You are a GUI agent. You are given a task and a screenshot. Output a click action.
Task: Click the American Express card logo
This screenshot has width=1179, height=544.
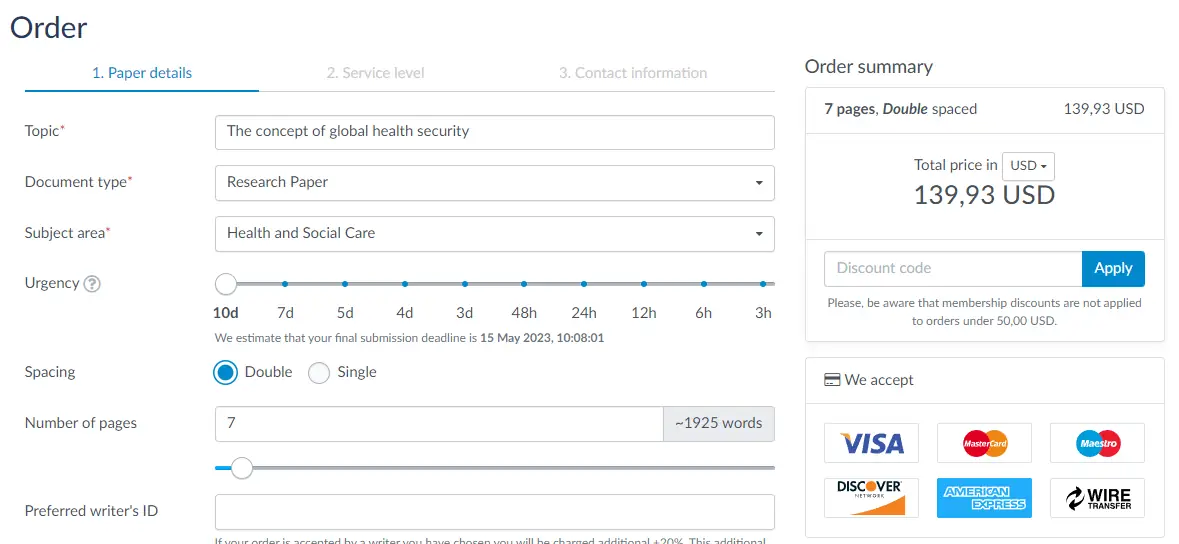coord(984,498)
